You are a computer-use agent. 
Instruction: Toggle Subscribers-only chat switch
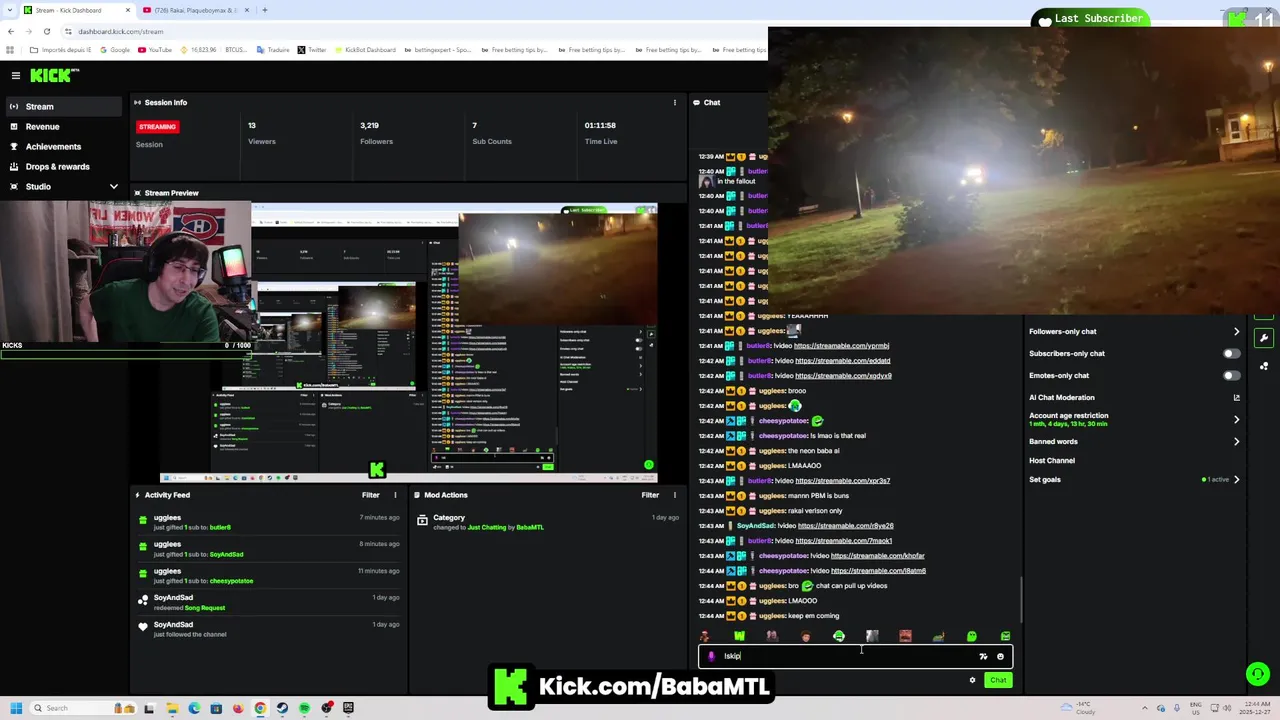(x=1231, y=354)
